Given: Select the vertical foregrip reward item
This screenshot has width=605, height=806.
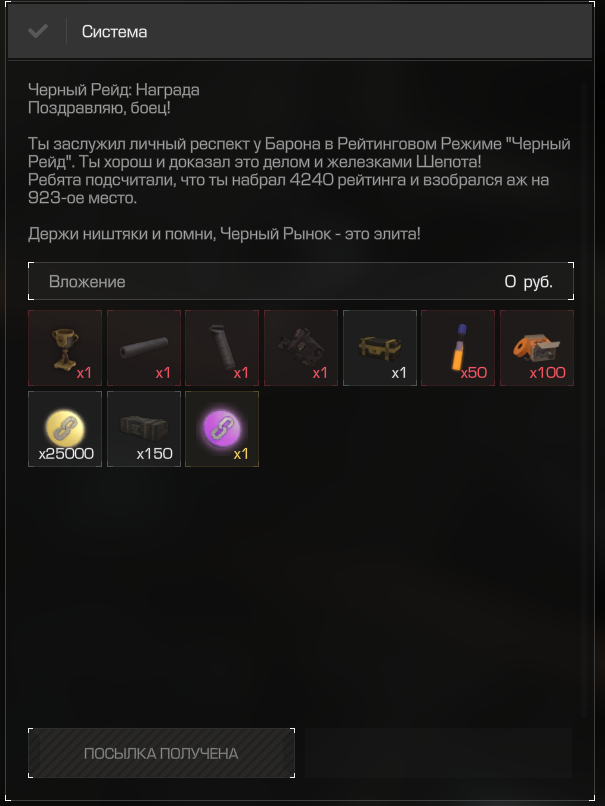Looking at the screenshot, I should pos(222,347).
